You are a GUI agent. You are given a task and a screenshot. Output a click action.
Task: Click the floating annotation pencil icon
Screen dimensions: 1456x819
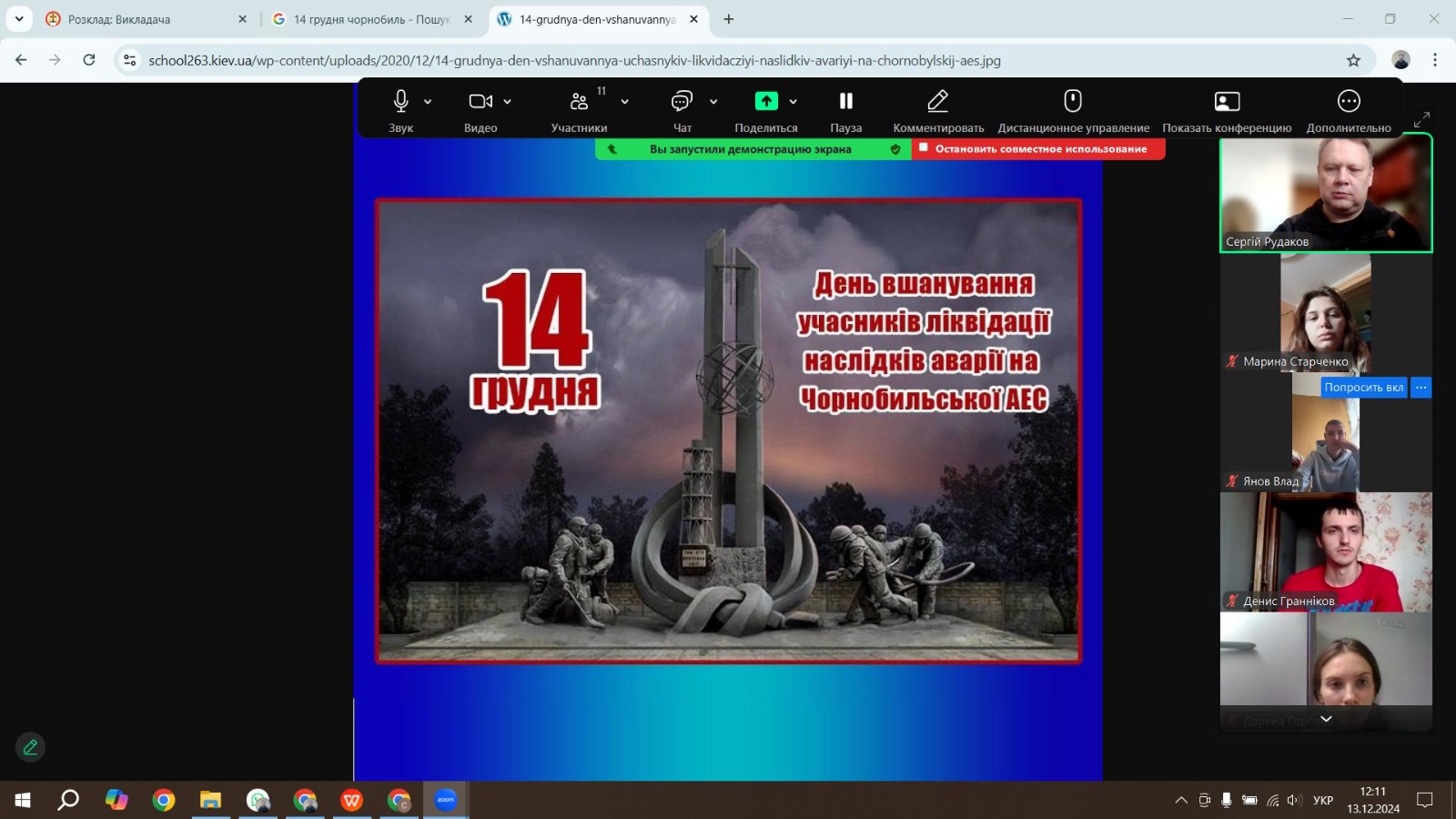coord(30,747)
